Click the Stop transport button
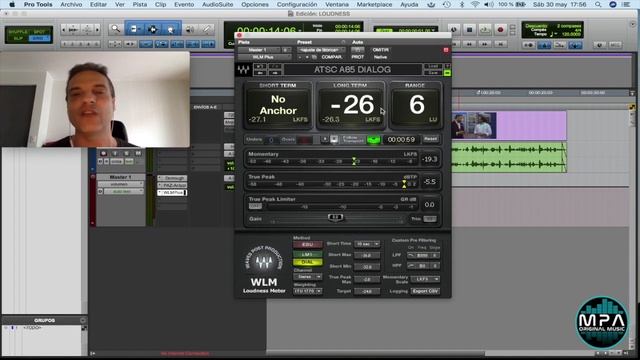 [x=469, y=29]
